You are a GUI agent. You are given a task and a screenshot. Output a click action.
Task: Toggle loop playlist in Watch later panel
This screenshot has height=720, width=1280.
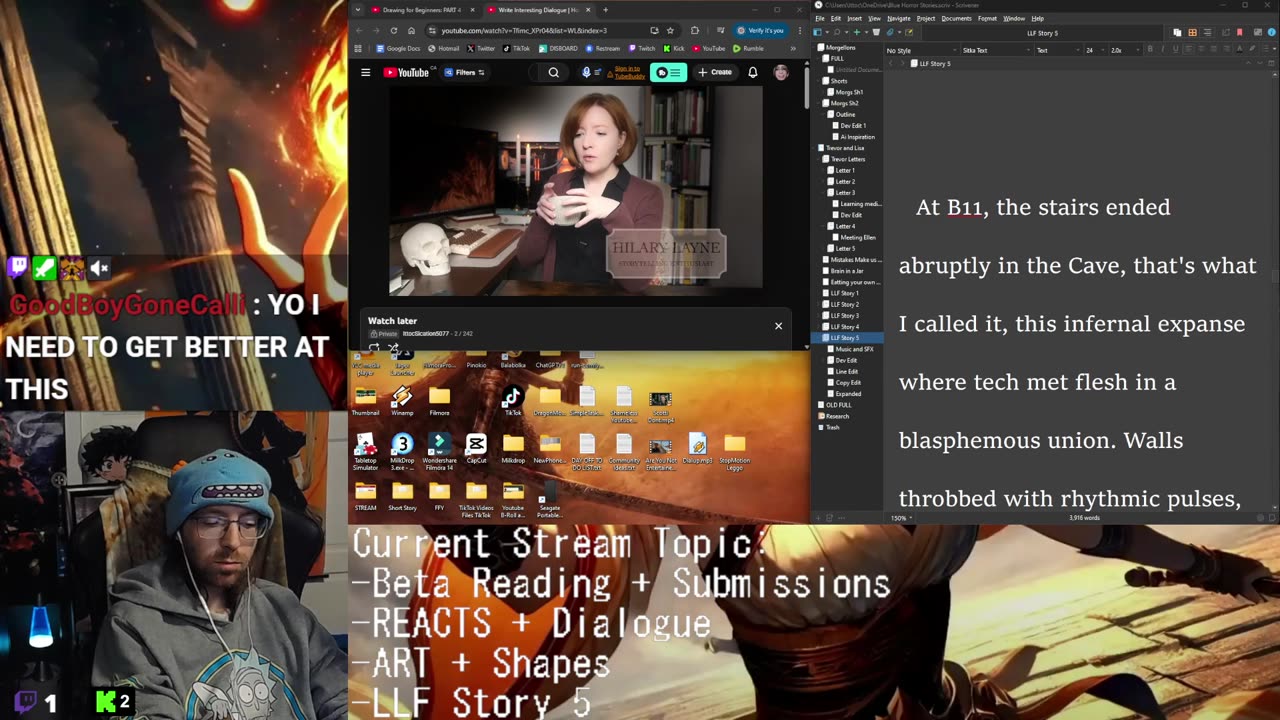point(374,348)
